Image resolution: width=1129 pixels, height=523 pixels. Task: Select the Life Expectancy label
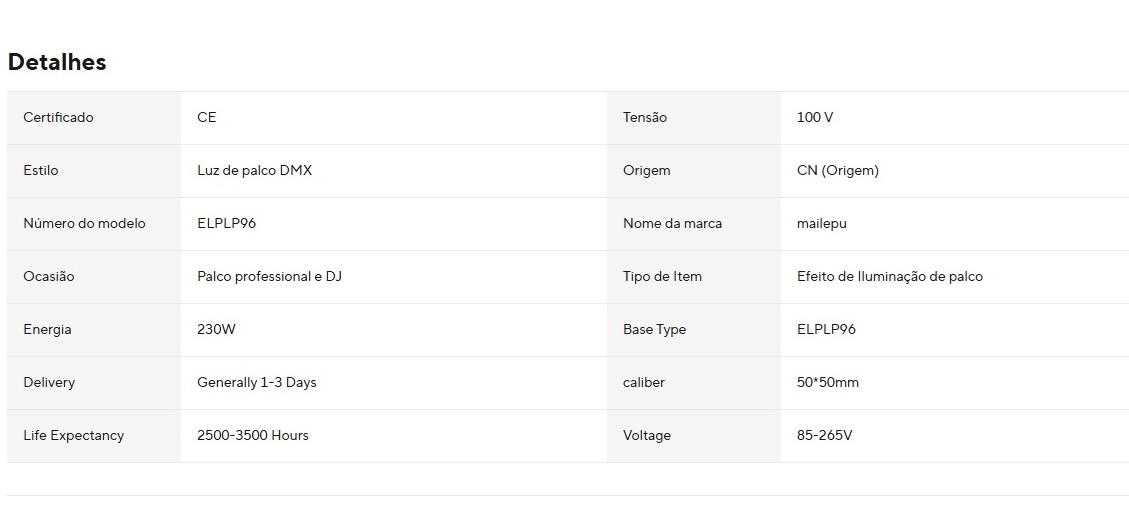[x=74, y=435]
